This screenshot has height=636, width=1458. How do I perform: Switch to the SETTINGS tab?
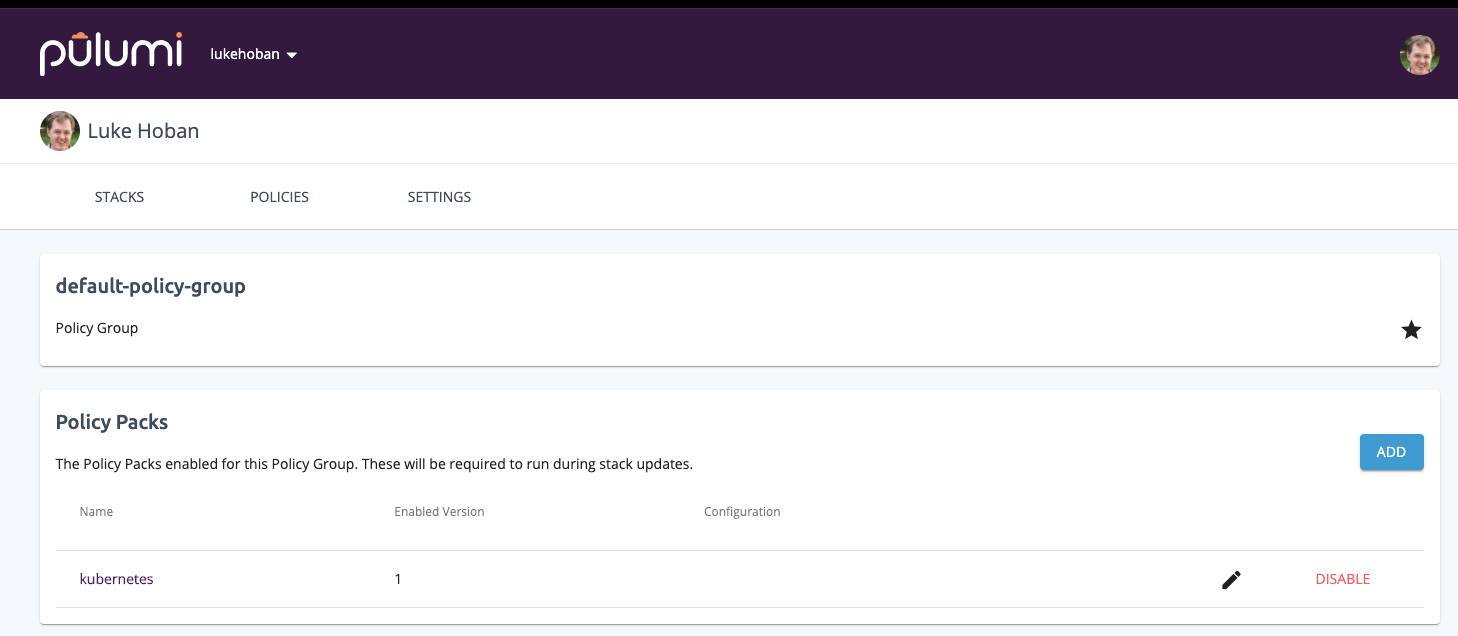click(439, 197)
